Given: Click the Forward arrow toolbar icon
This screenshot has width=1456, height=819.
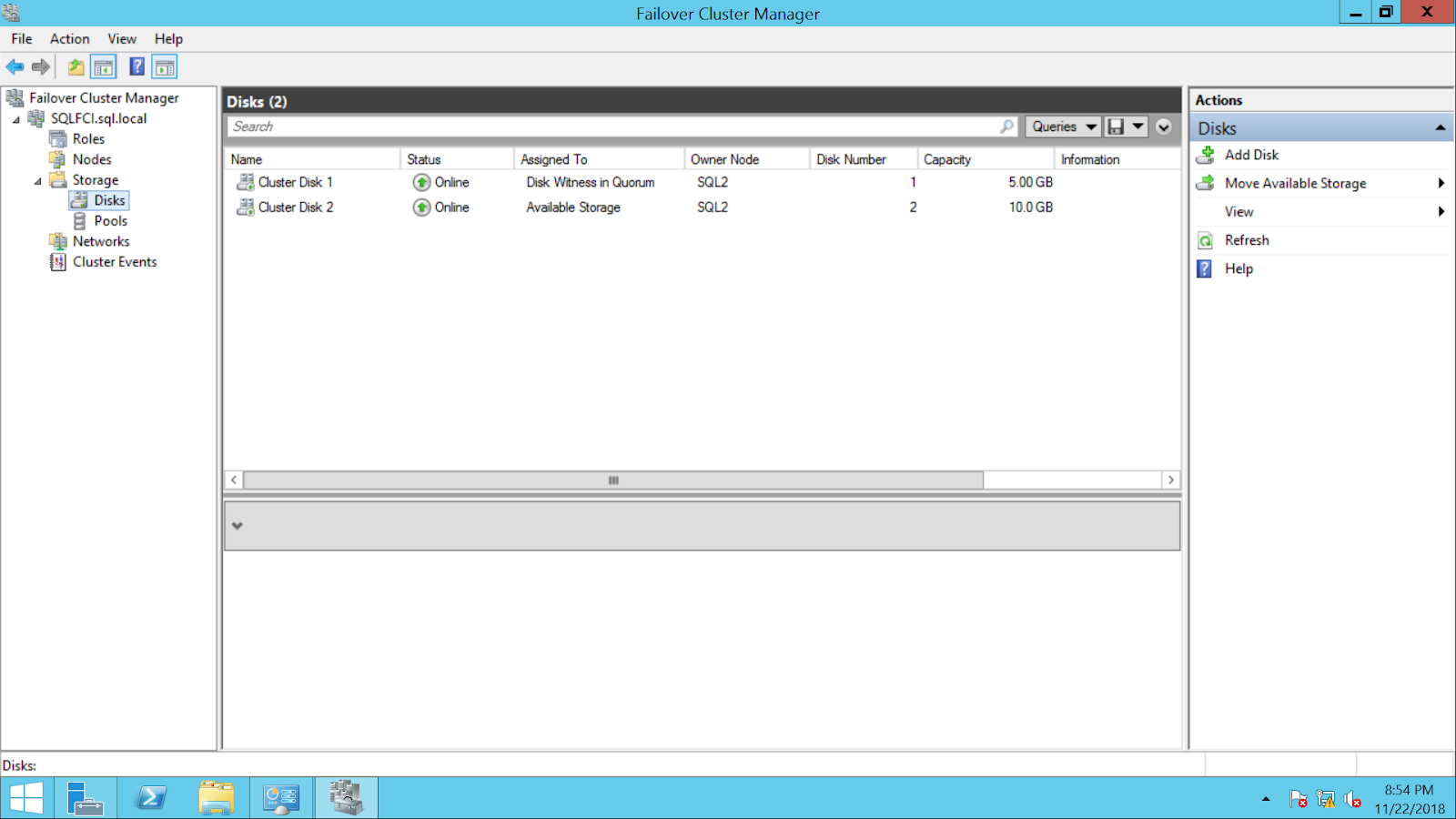Looking at the screenshot, I should coord(41,66).
